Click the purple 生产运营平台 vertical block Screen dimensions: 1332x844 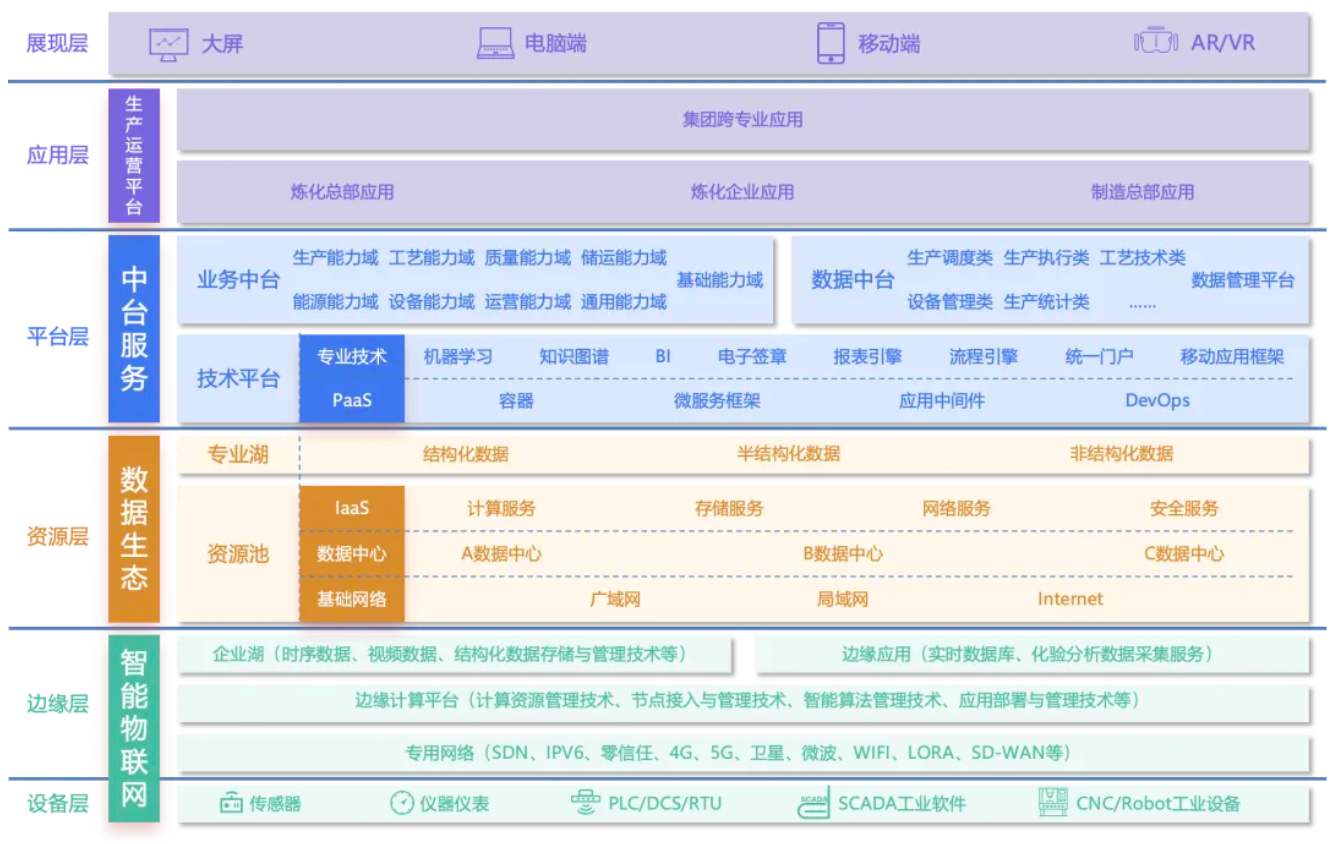tap(134, 156)
